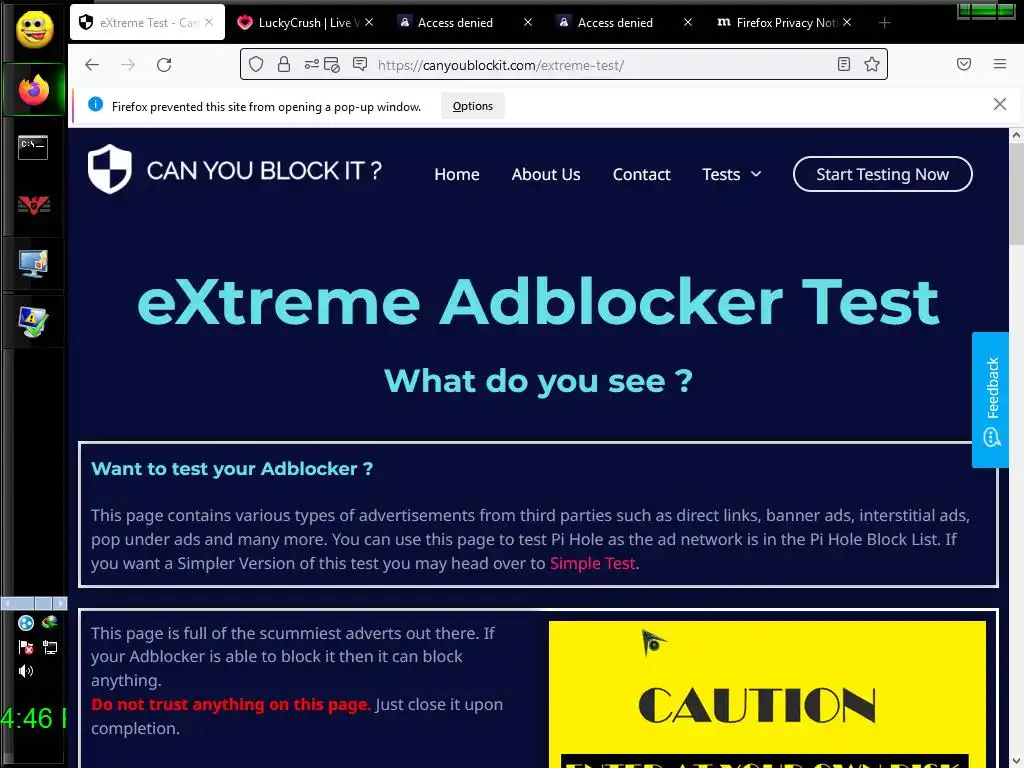
Task: Click the page vertical scrollbar thumb
Action: [1016, 194]
